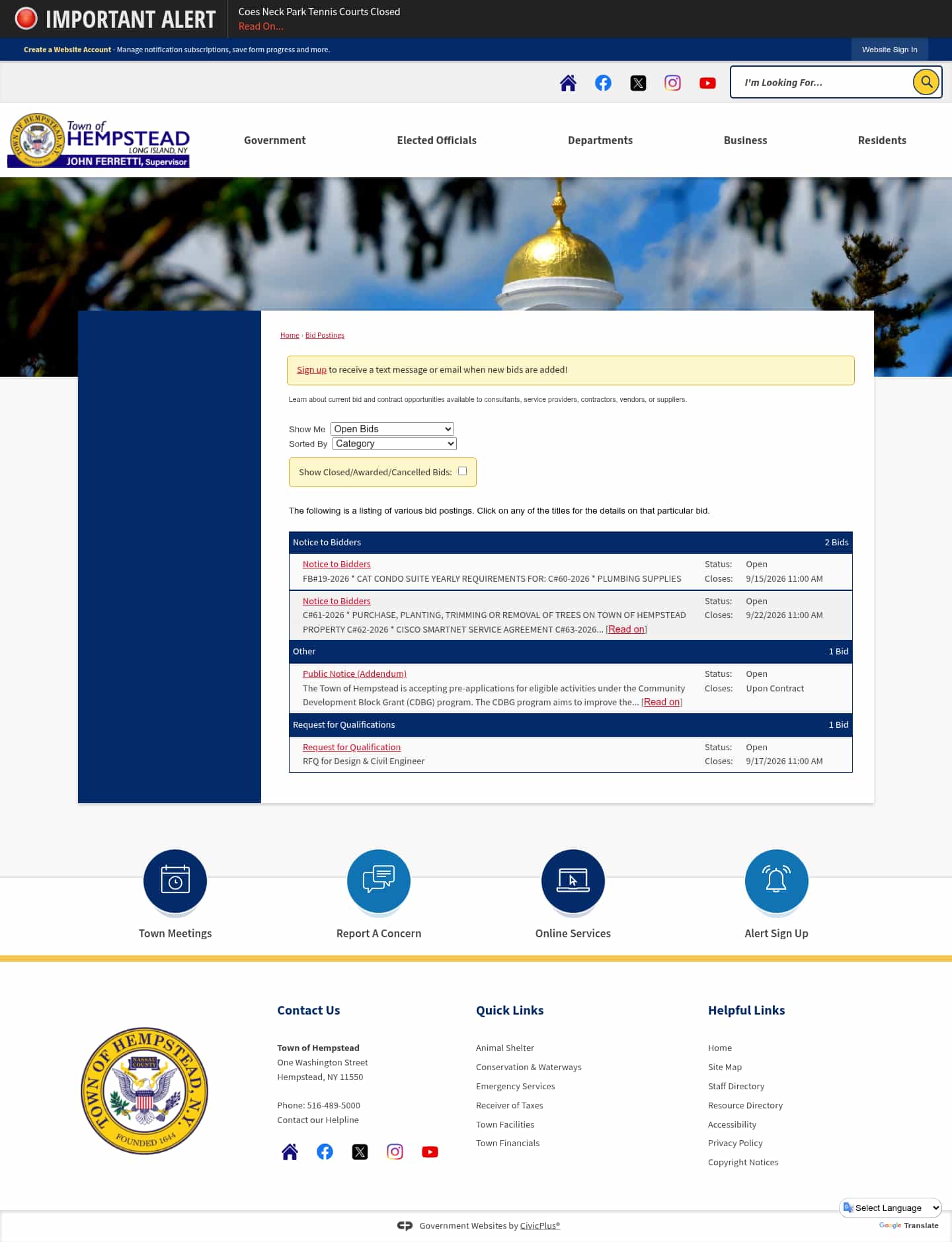Click Create a Website Account link
Viewport: 952px width, 1242px height.
pos(67,50)
